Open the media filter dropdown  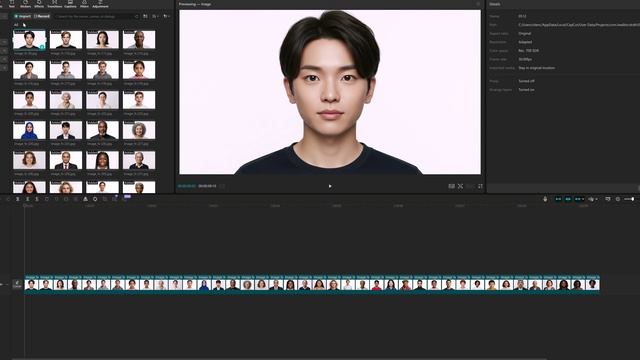(166, 16)
